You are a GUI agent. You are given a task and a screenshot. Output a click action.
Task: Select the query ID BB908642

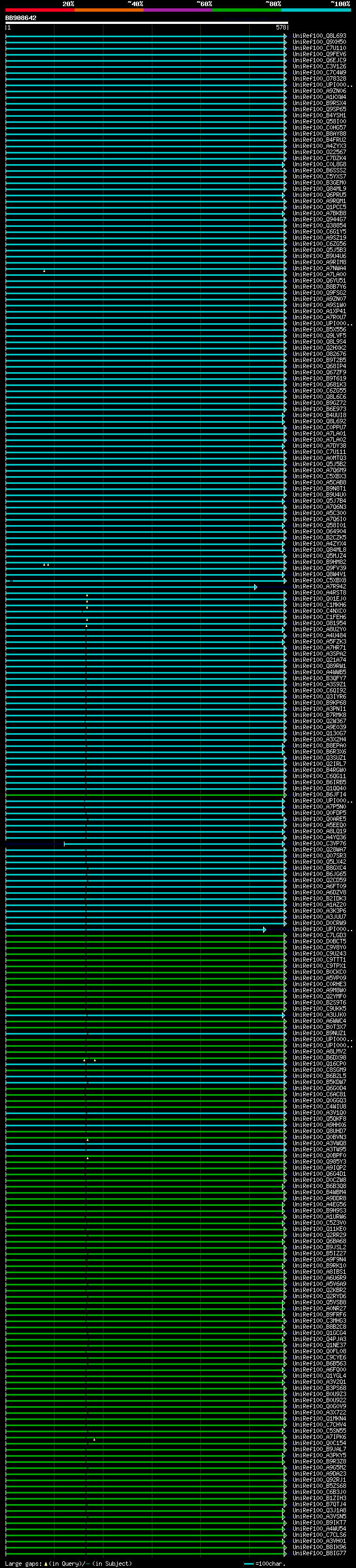click(21, 18)
